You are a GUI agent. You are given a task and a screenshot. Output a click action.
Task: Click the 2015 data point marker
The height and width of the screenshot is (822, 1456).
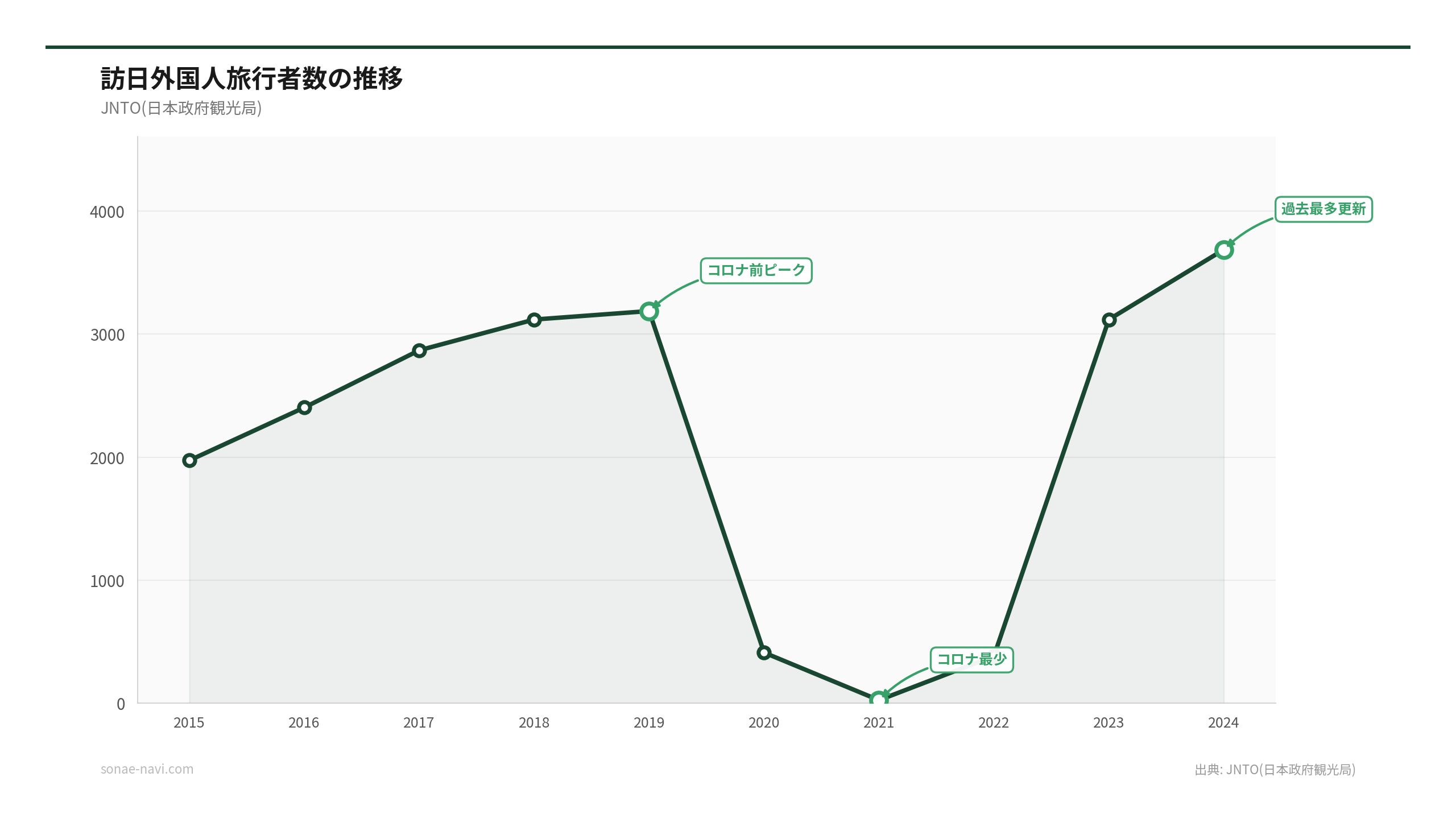189,460
